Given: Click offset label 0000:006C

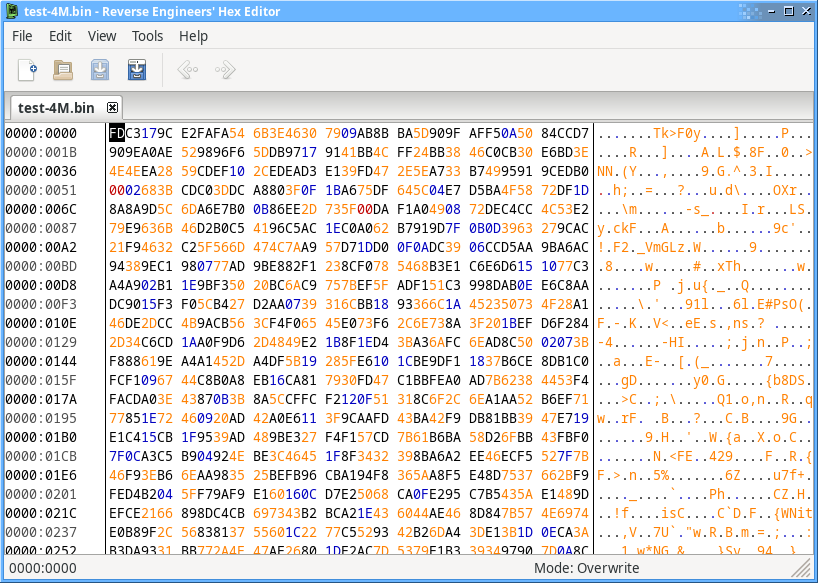Looking at the screenshot, I should (x=41, y=210).
